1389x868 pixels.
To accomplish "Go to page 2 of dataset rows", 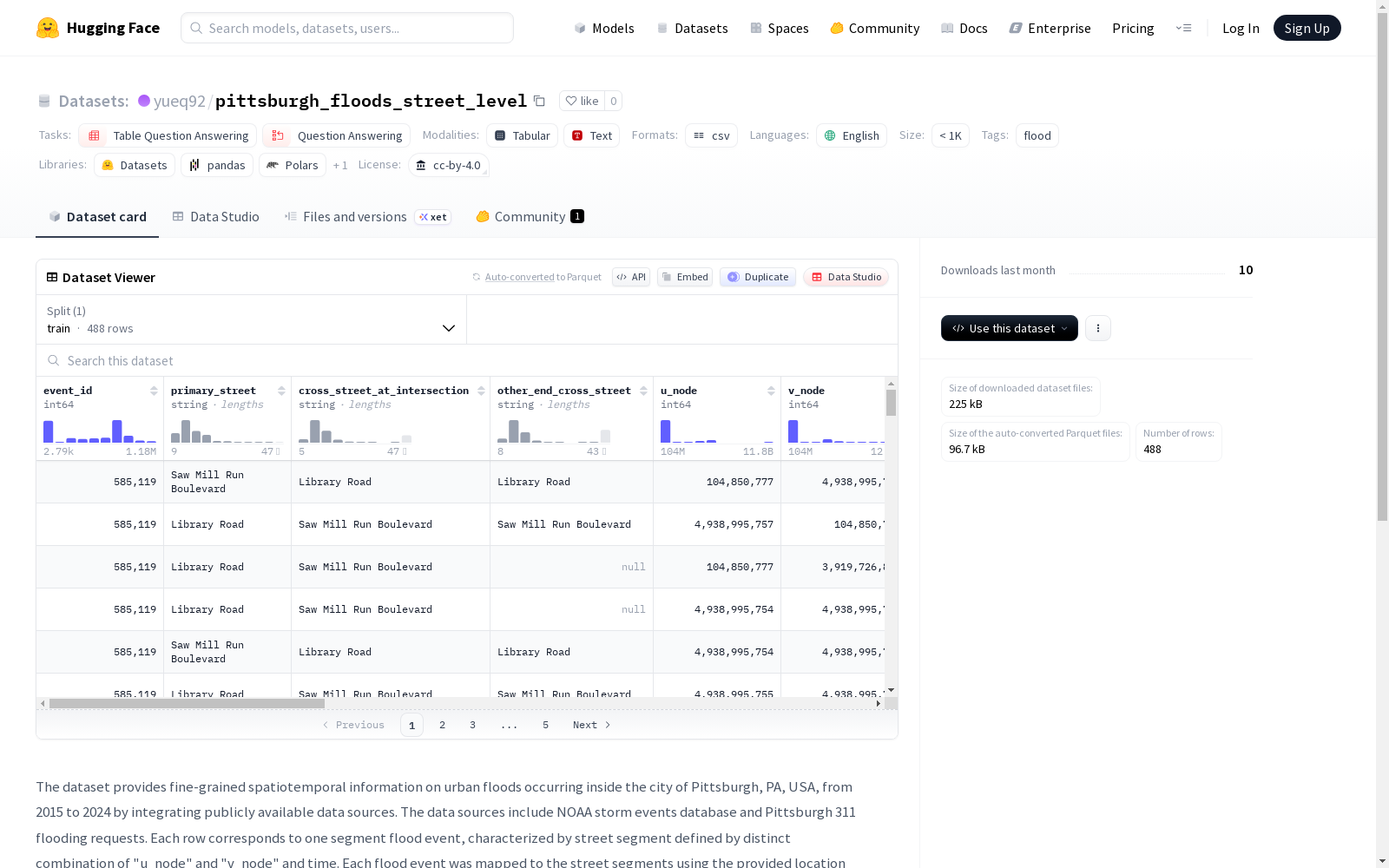I will tap(442, 725).
